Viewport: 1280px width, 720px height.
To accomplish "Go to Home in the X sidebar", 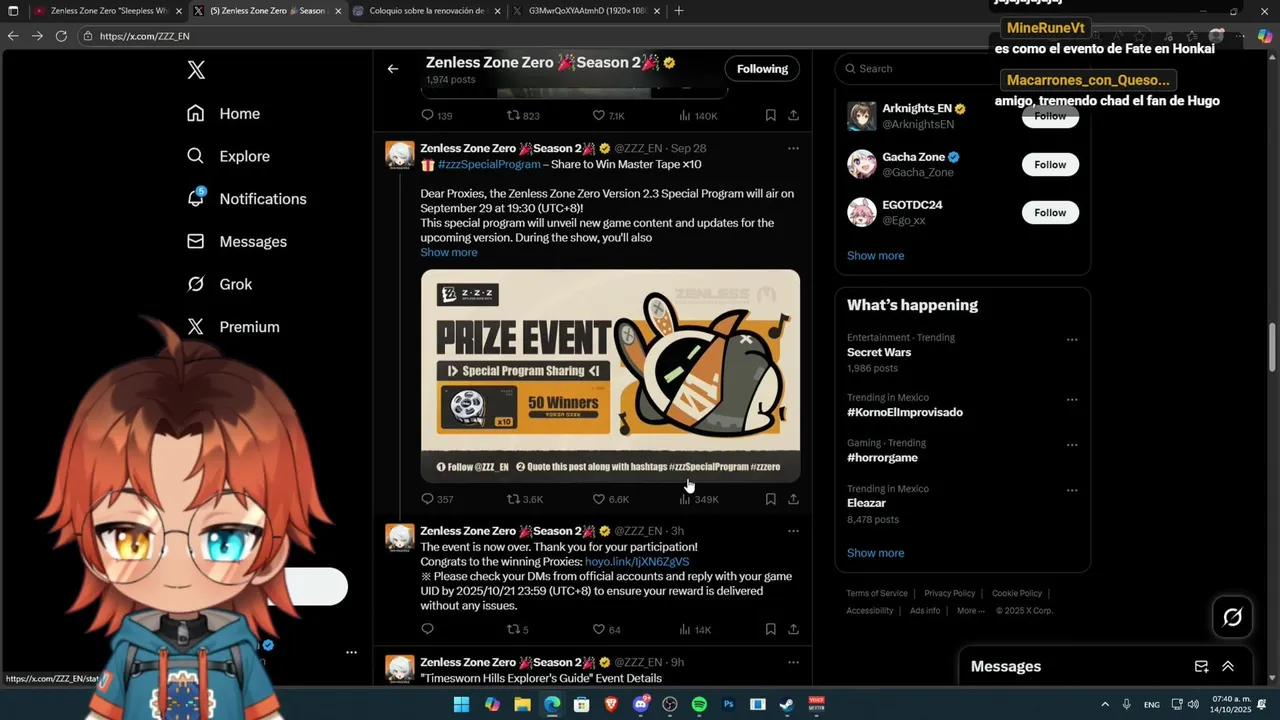I will [x=224, y=114].
